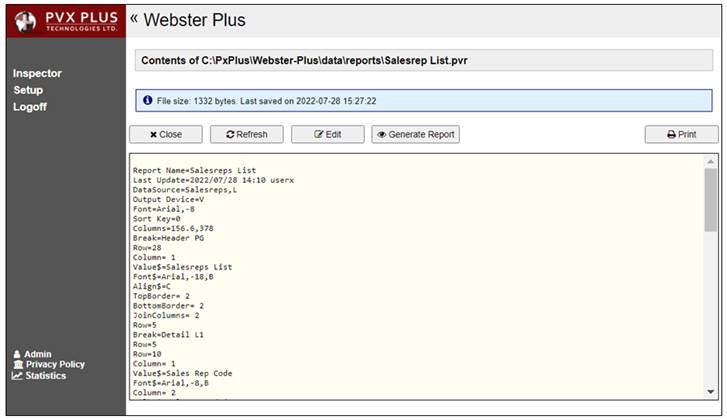Click the line 'Value$=Sales Rep Code'
Screen dimensions: 727x420
point(183,373)
